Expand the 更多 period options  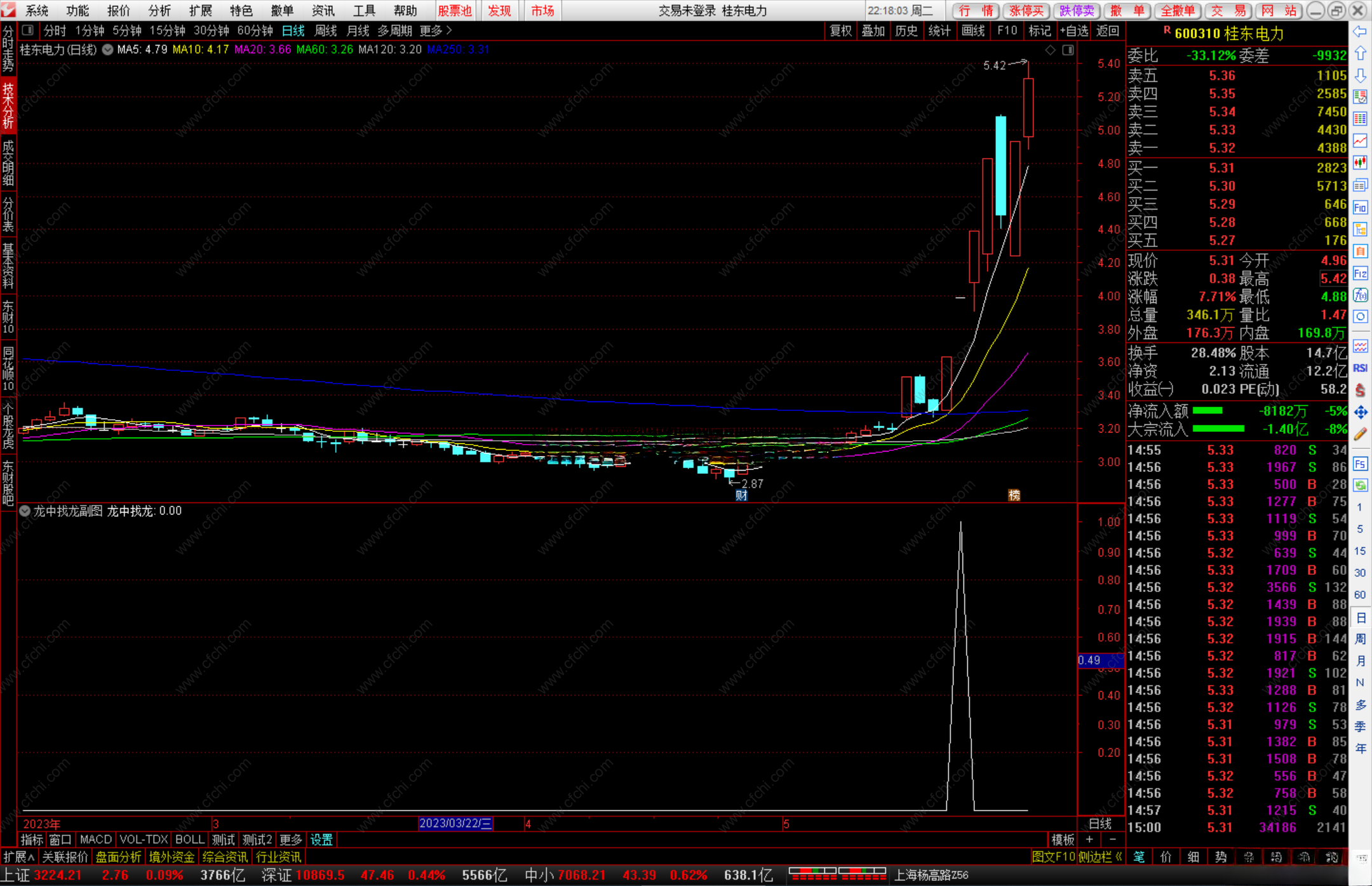click(436, 30)
